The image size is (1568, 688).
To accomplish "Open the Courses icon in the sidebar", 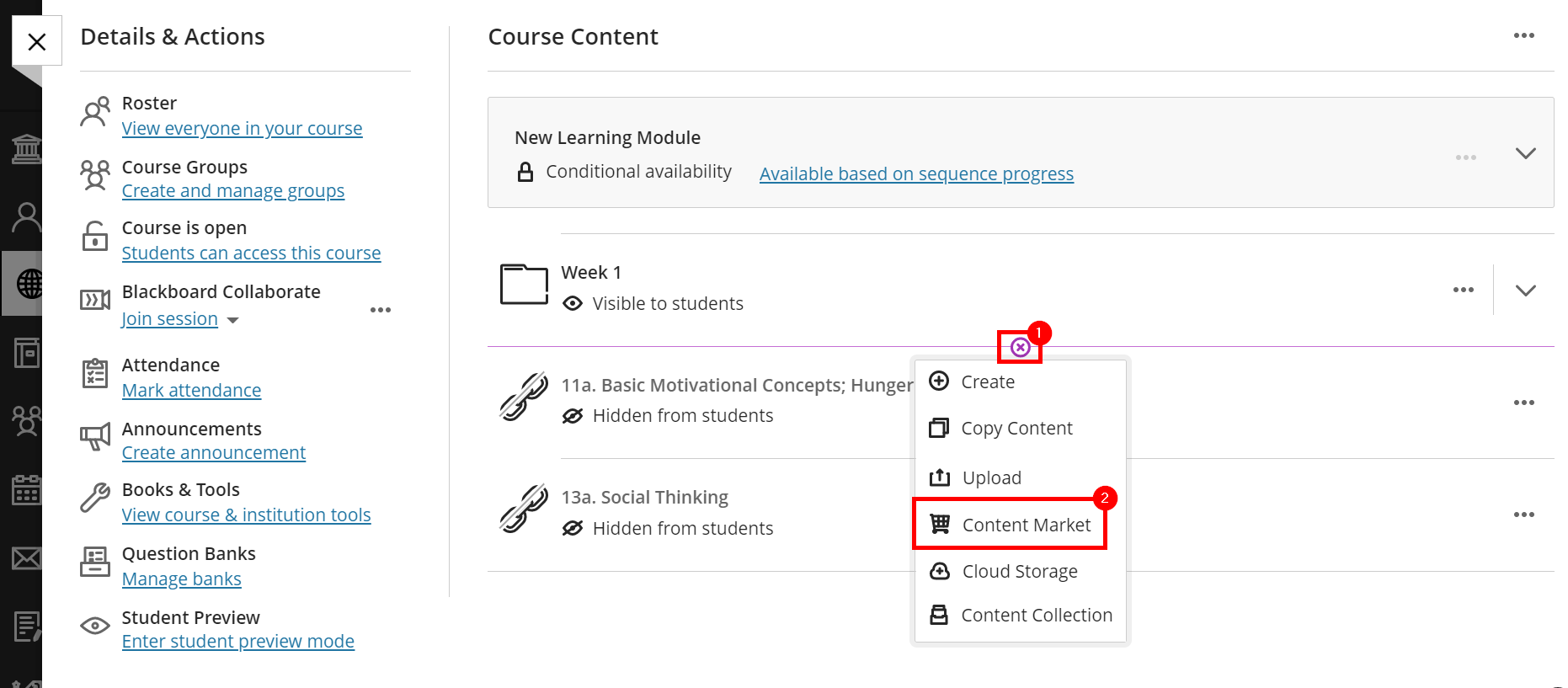I will point(25,353).
